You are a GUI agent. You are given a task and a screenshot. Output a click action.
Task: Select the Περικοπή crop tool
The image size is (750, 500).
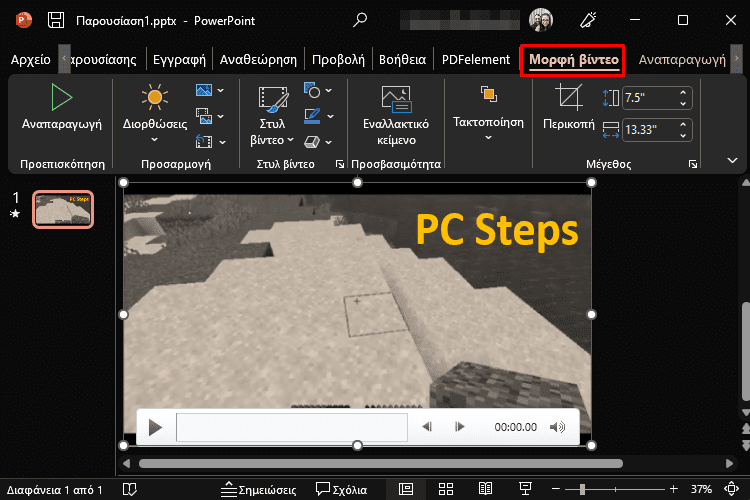click(569, 107)
